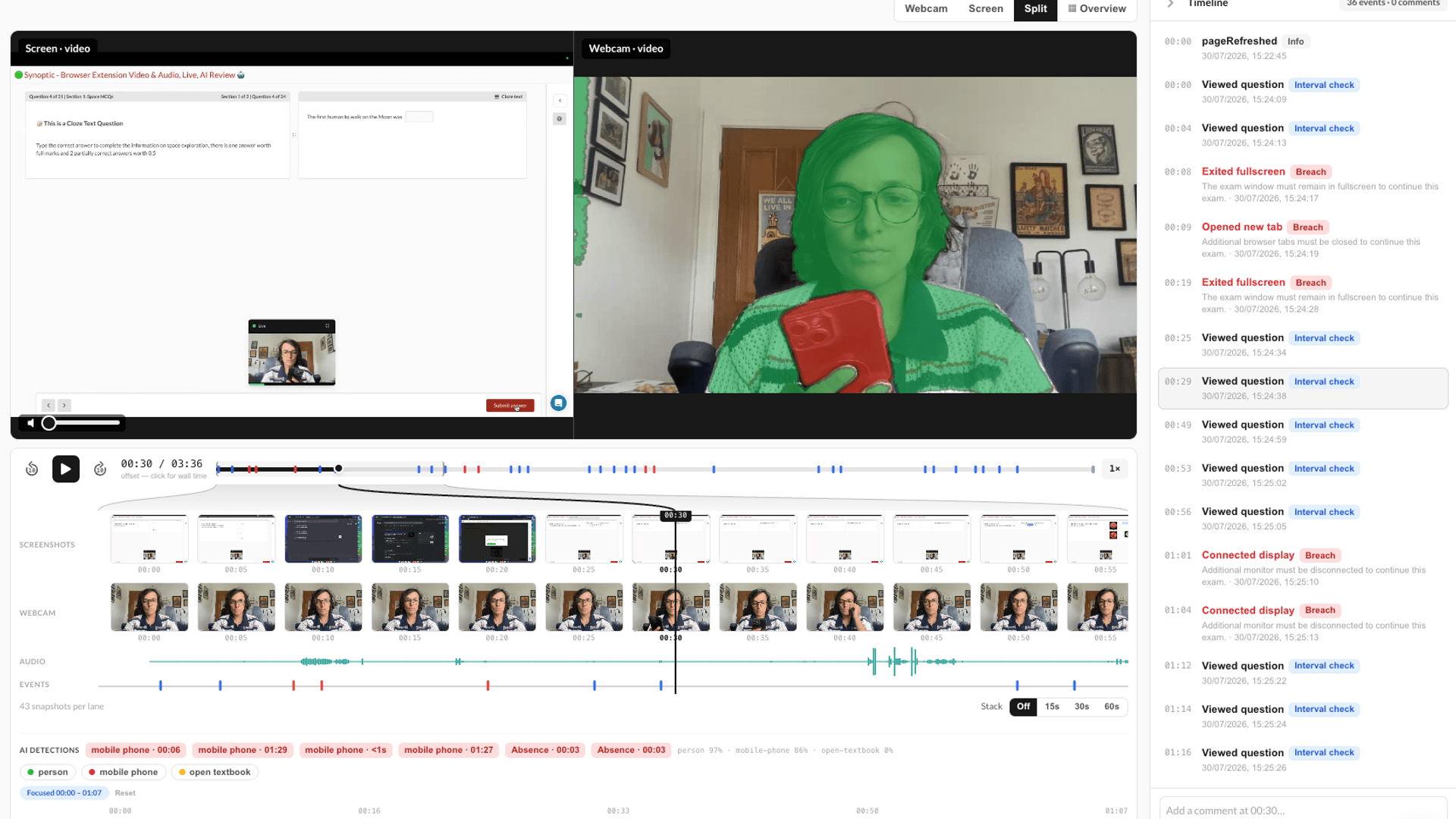
Task: Click the Submit answer button in screen video
Action: tap(510, 406)
